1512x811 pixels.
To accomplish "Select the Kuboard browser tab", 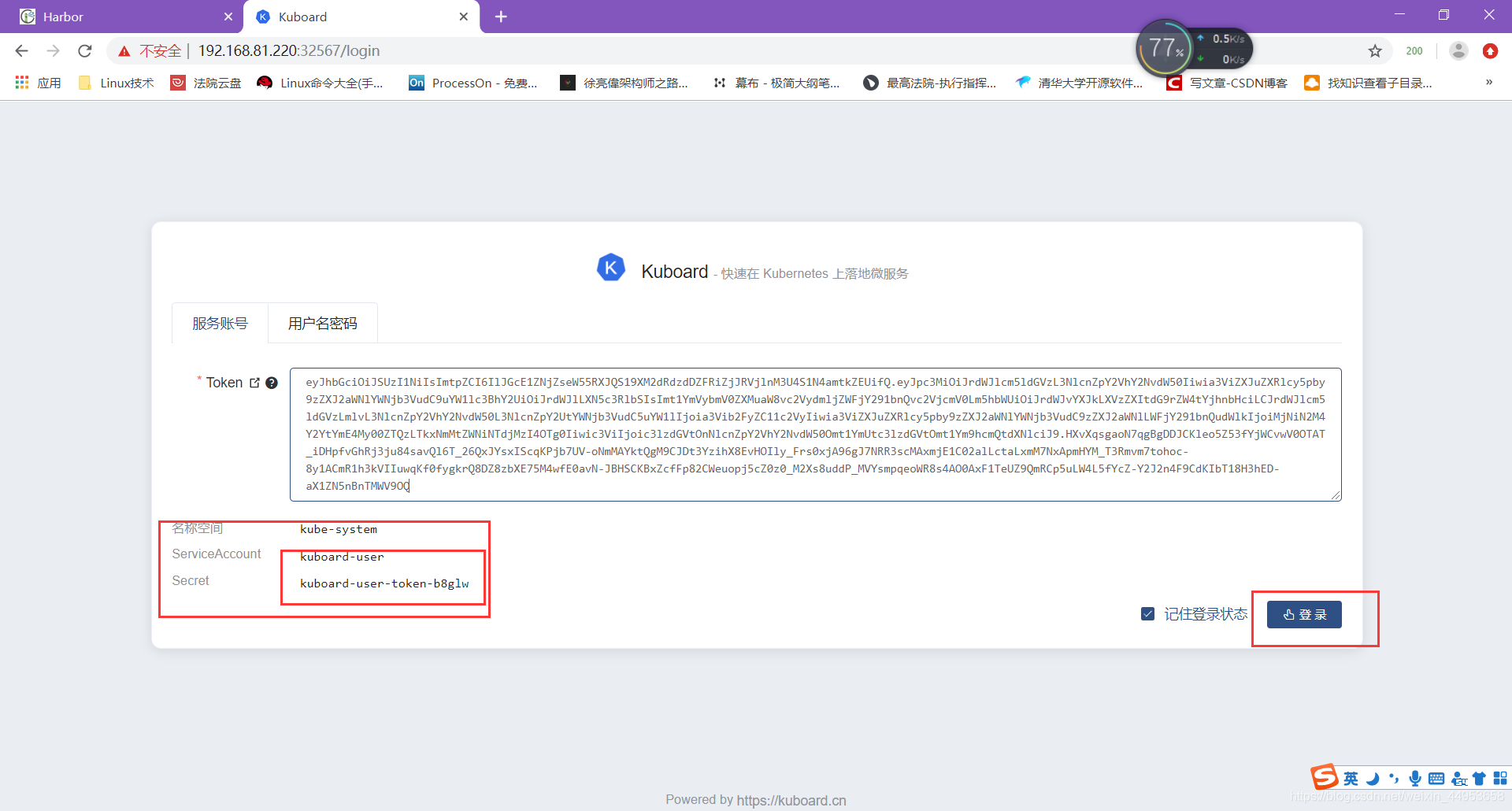I will [x=362, y=17].
